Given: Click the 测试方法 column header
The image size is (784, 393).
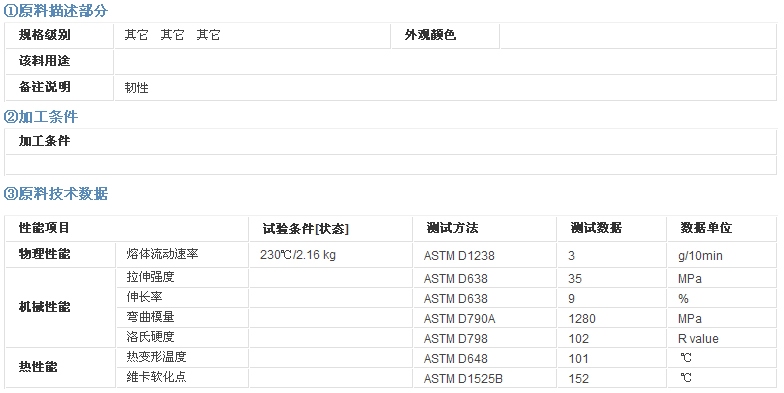Looking at the screenshot, I should (x=452, y=228).
